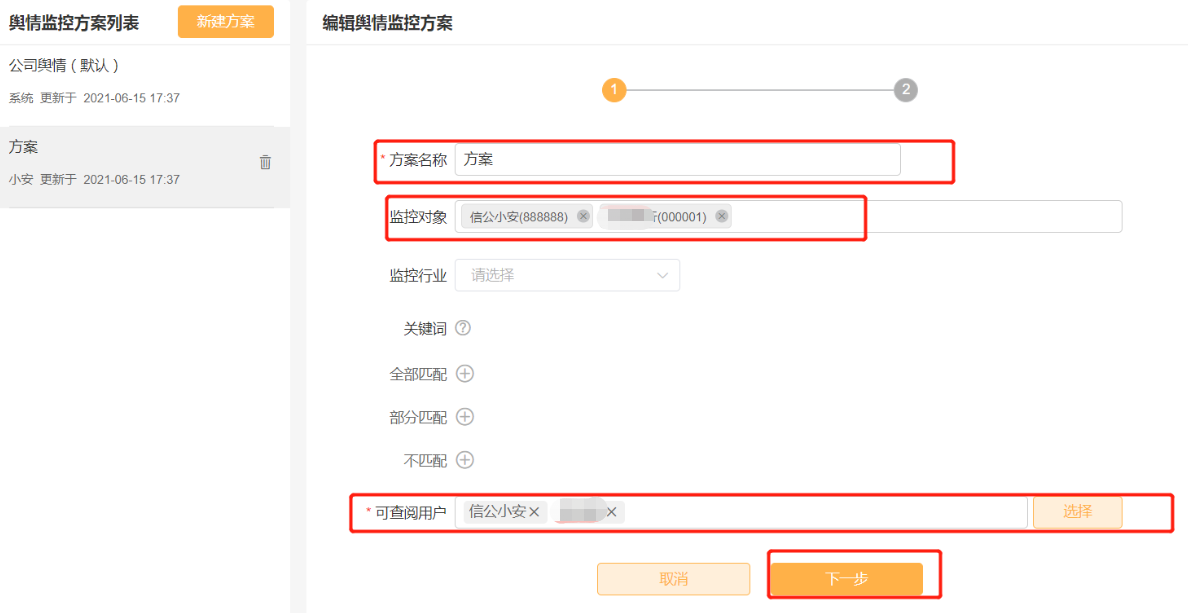Open the 关键词 help question-mark icon
The image size is (1188, 613).
[x=463, y=328]
